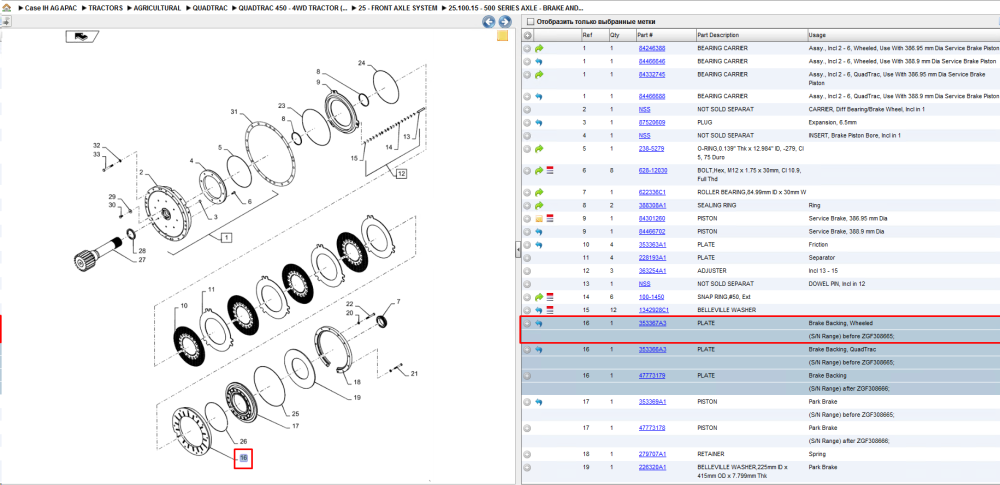Screen dimensions: 1000x485
Task: Open part number link 228193A1
Action: coord(652,258)
